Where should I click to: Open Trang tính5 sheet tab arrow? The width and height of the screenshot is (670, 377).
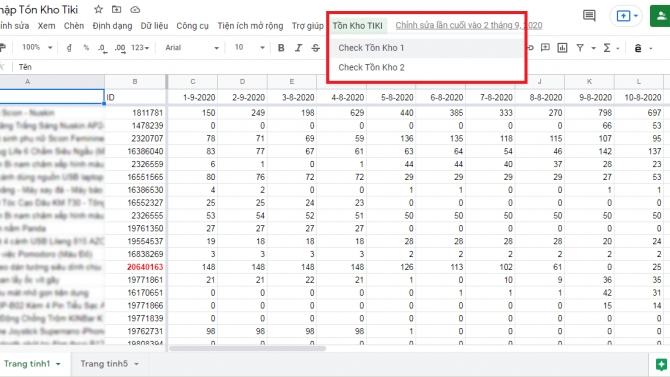(x=136, y=364)
